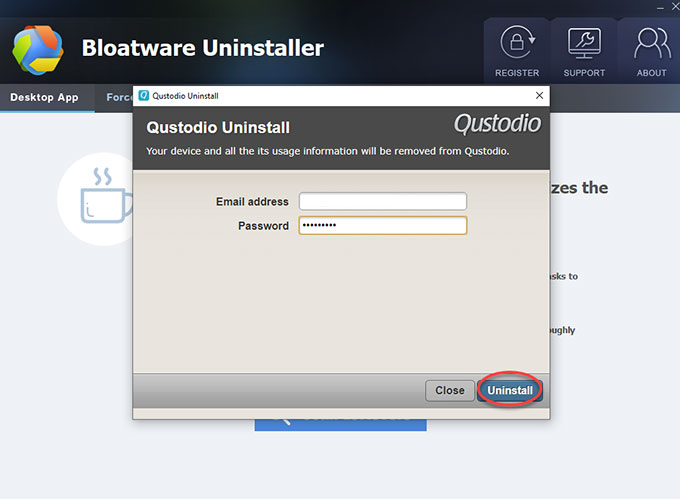Close the Bloatware Uninstaller window
Viewport: 680px width, 499px height.
point(675,7)
